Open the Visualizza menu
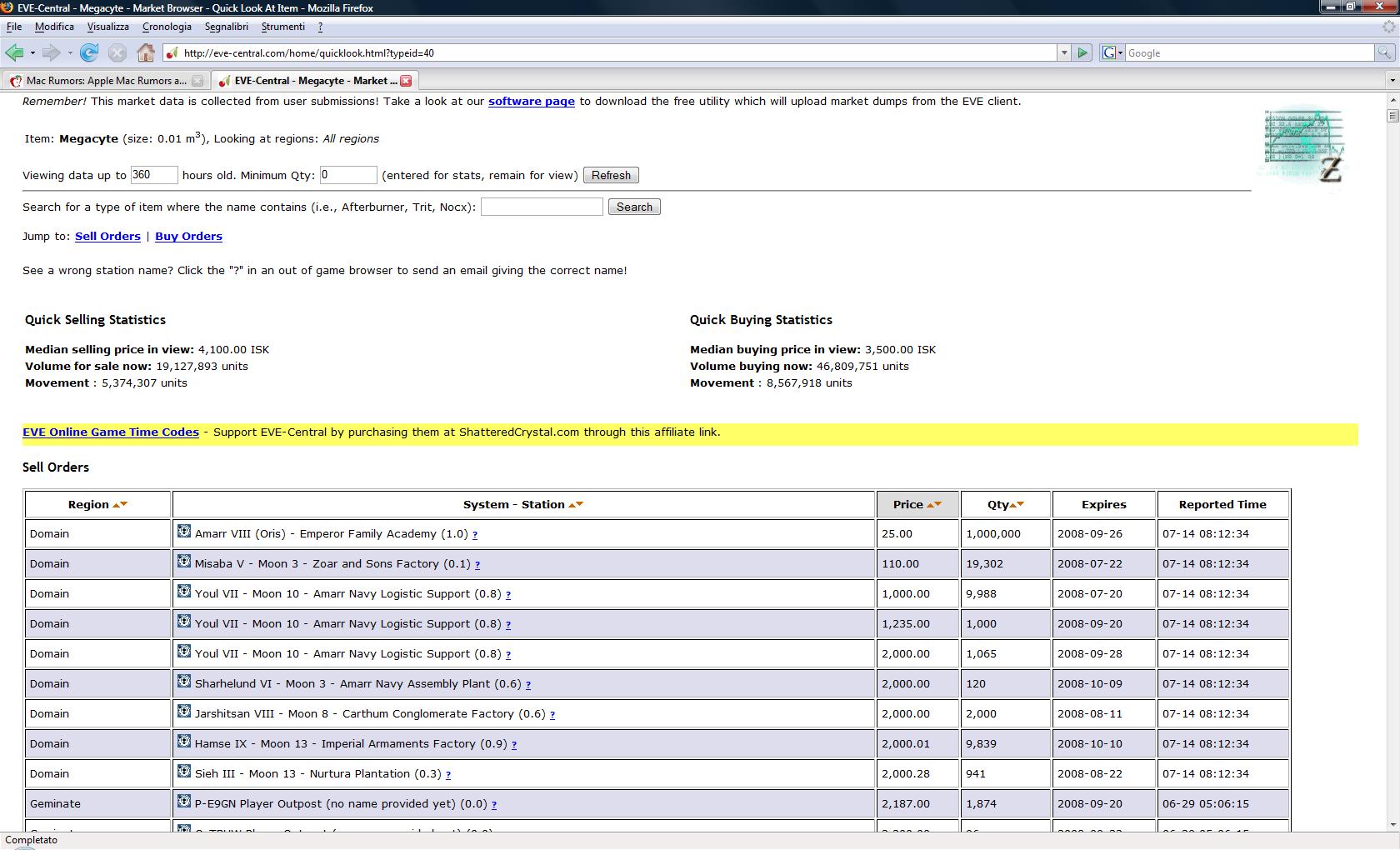 pyautogui.click(x=108, y=27)
